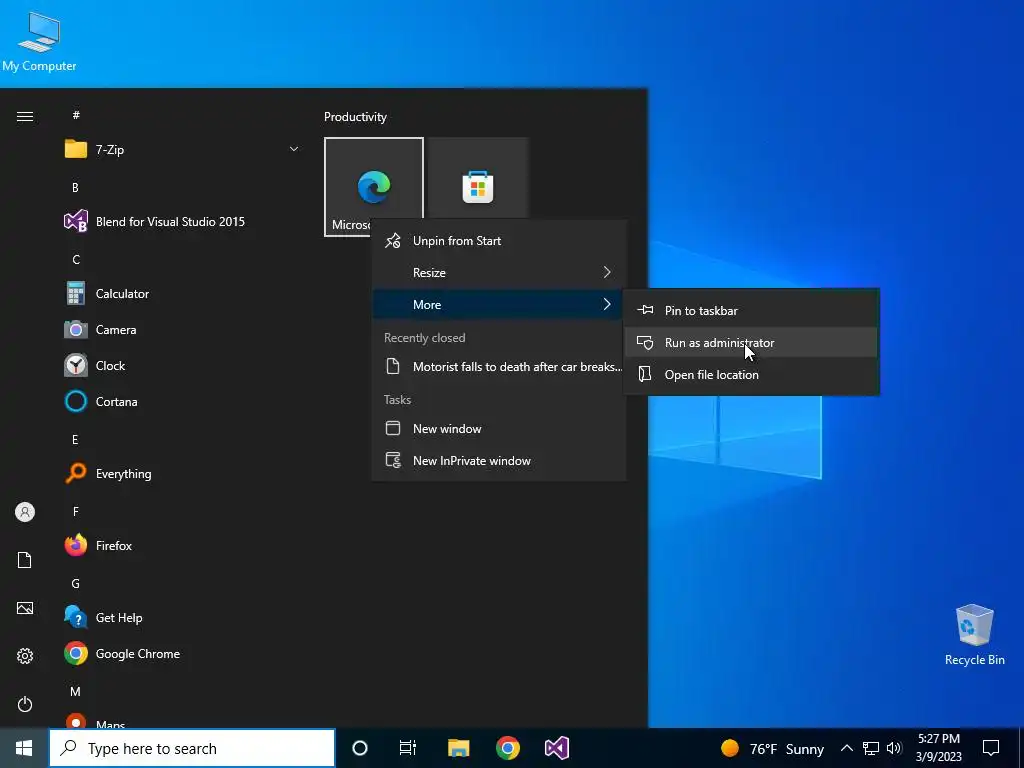Viewport: 1024px width, 768px height.
Task: Open the 76°F Sunny weather widget
Action: pyautogui.click(x=772, y=748)
